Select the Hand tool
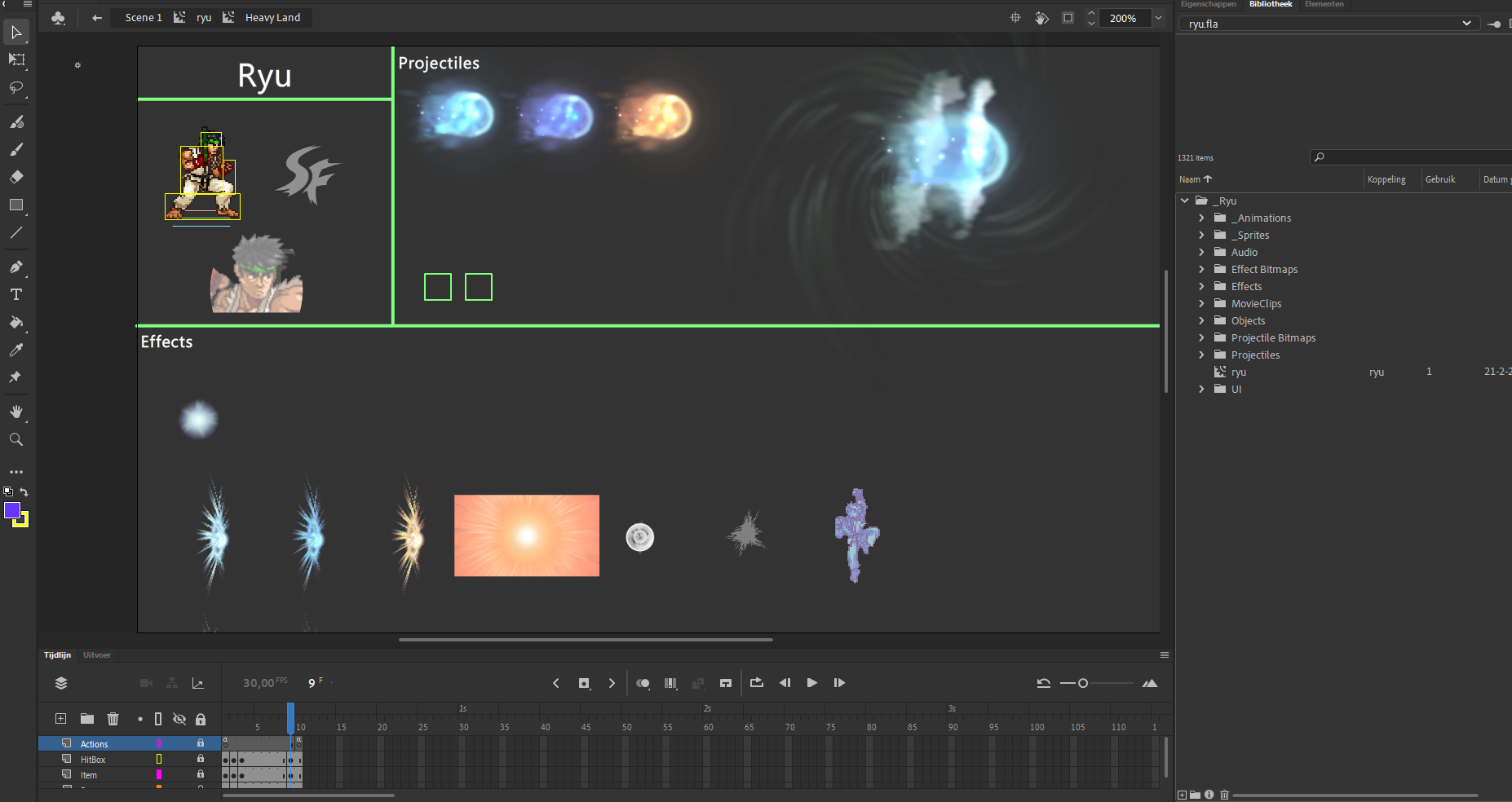Image resolution: width=1512 pixels, height=802 pixels. click(x=16, y=412)
